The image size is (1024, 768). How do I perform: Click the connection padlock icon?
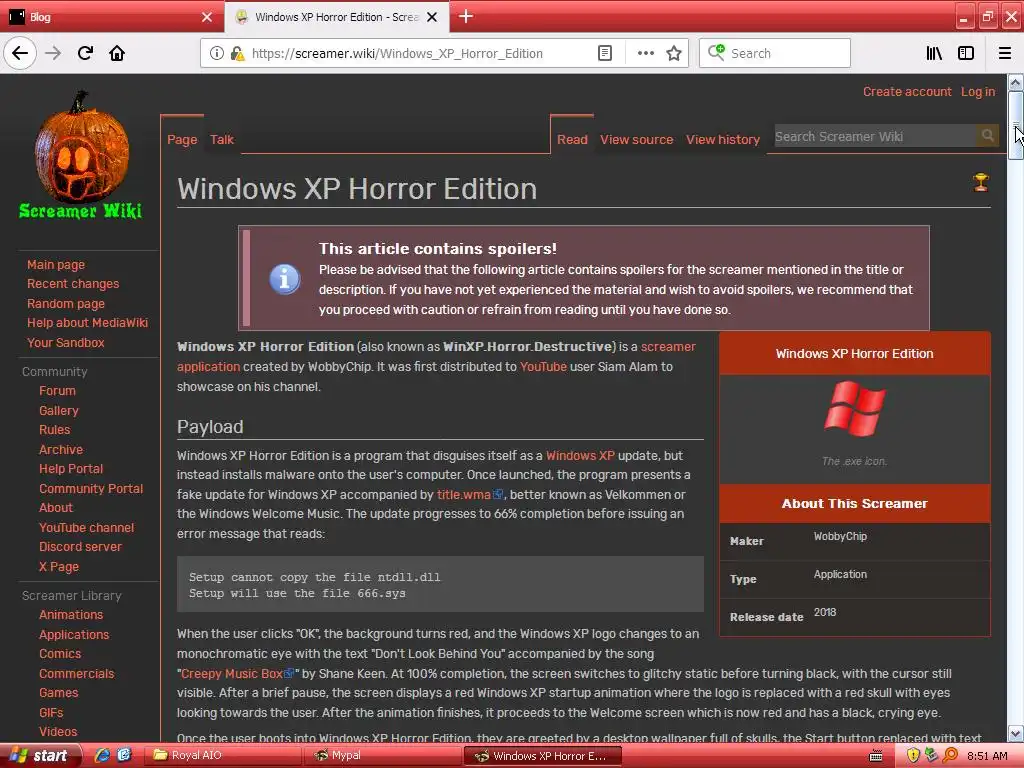click(x=236, y=53)
